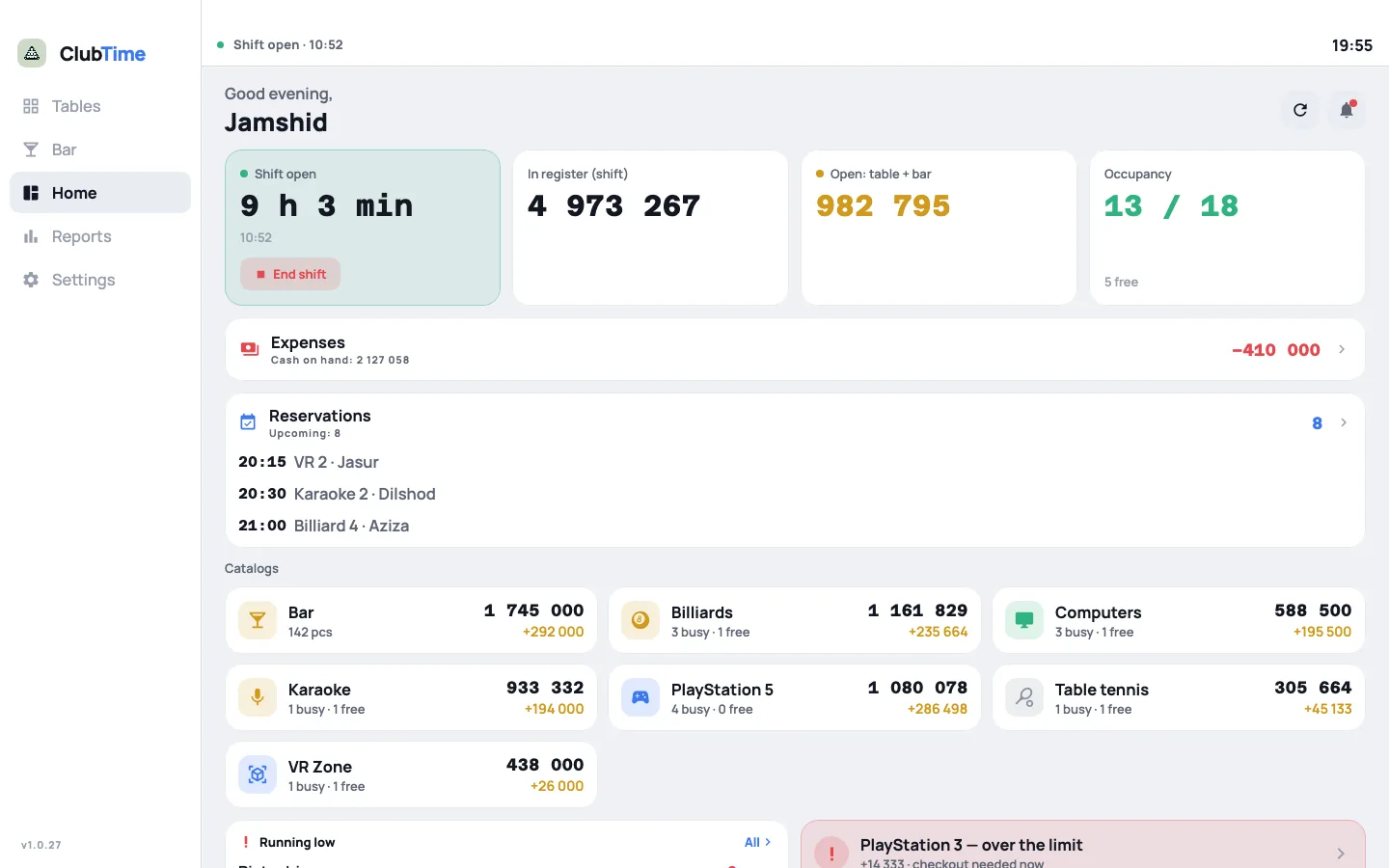This screenshot has width=1389, height=868.
Task: Open PlayStation 3 over-limit alert chevron
Action: pos(1341,854)
